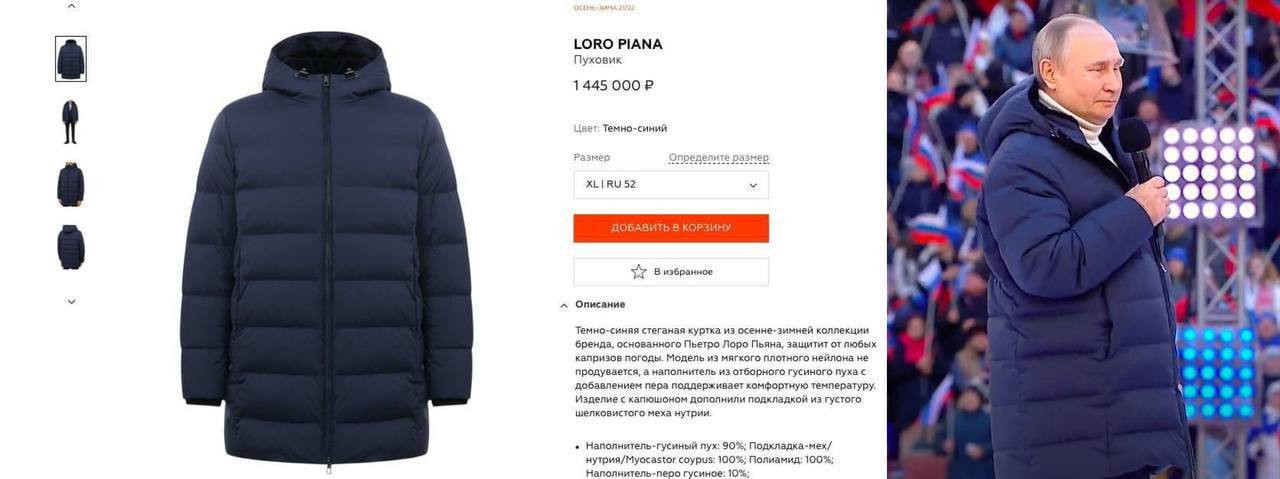Click the star icon in В избранное
Viewport: 1280px width, 479px height.
click(638, 271)
